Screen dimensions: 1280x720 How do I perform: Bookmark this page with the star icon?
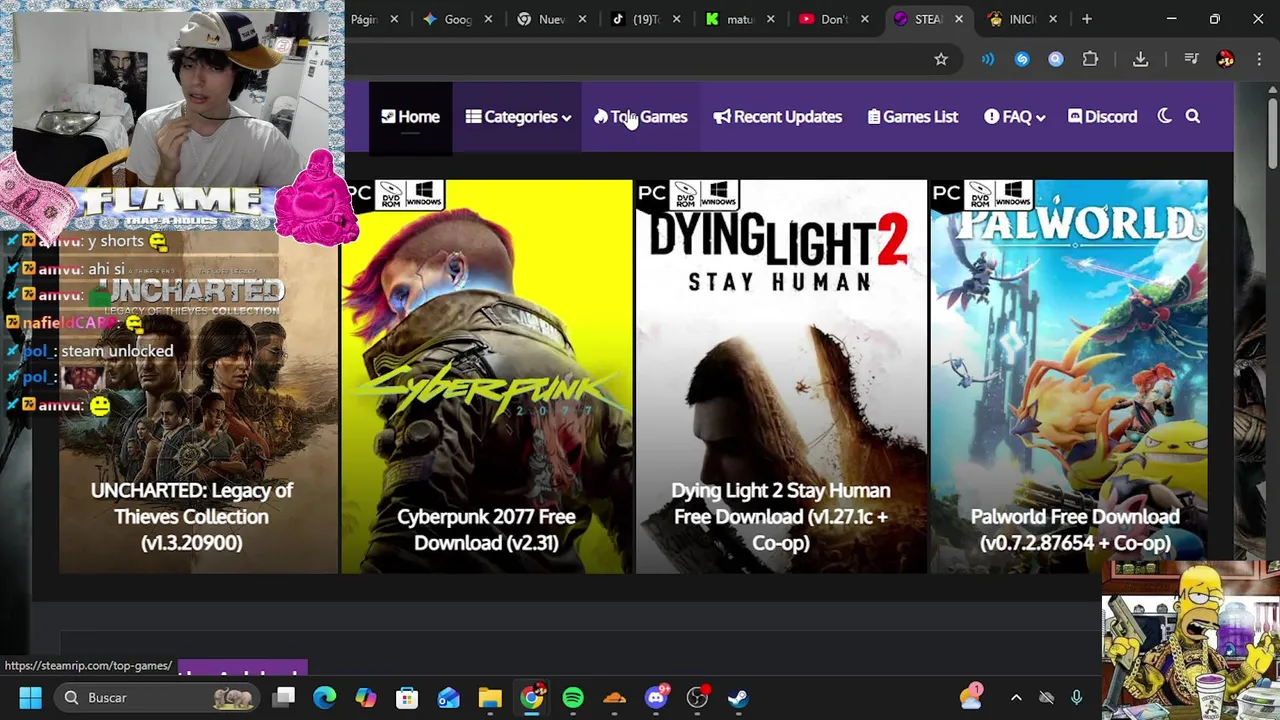pos(941,59)
